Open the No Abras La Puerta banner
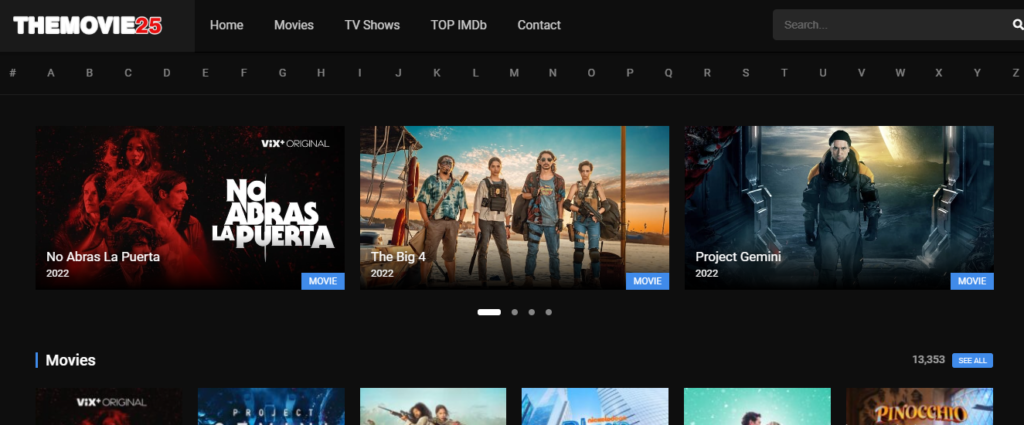Image resolution: width=1024 pixels, height=425 pixels. (x=190, y=208)
